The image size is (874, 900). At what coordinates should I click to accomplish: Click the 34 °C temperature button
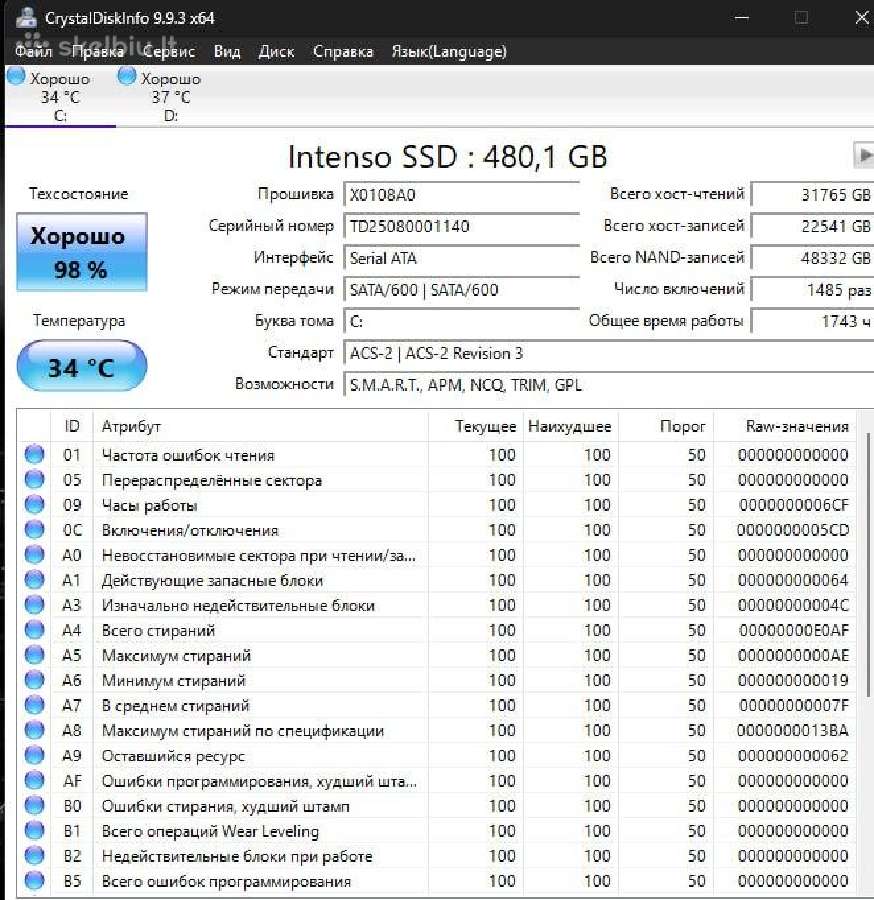tap(82, 366)
